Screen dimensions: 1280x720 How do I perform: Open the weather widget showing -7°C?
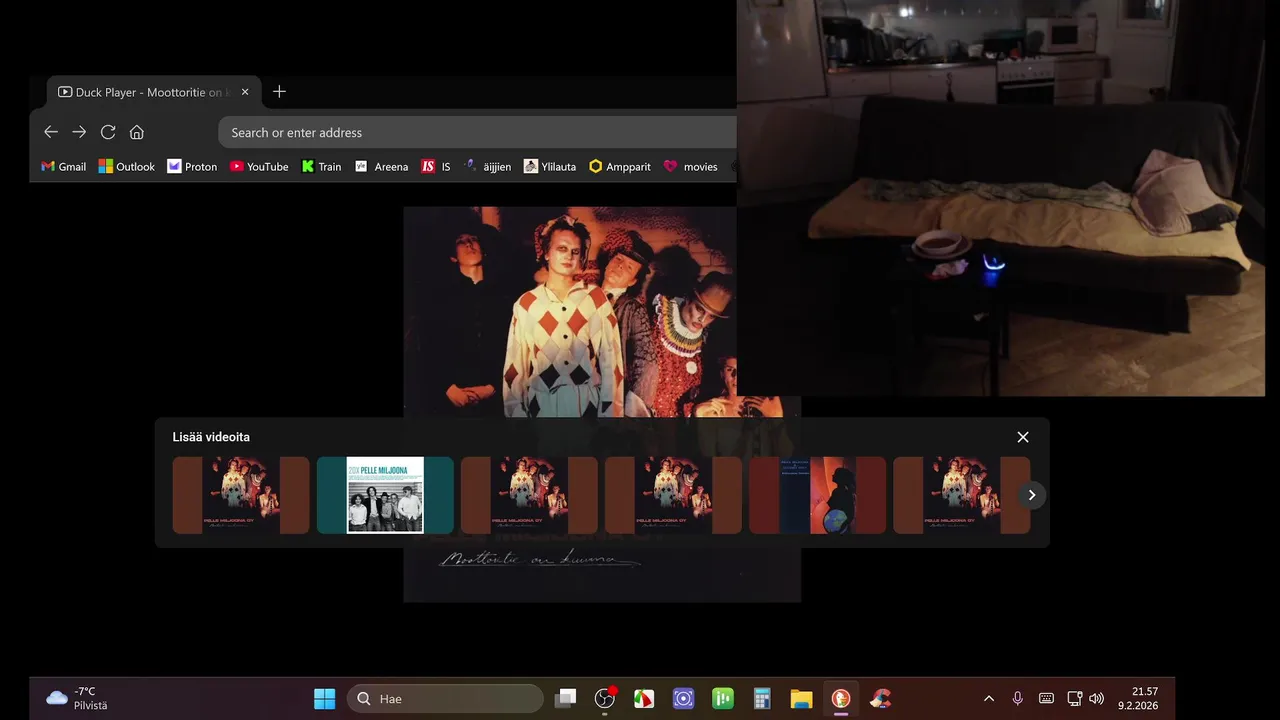point(77,698)
